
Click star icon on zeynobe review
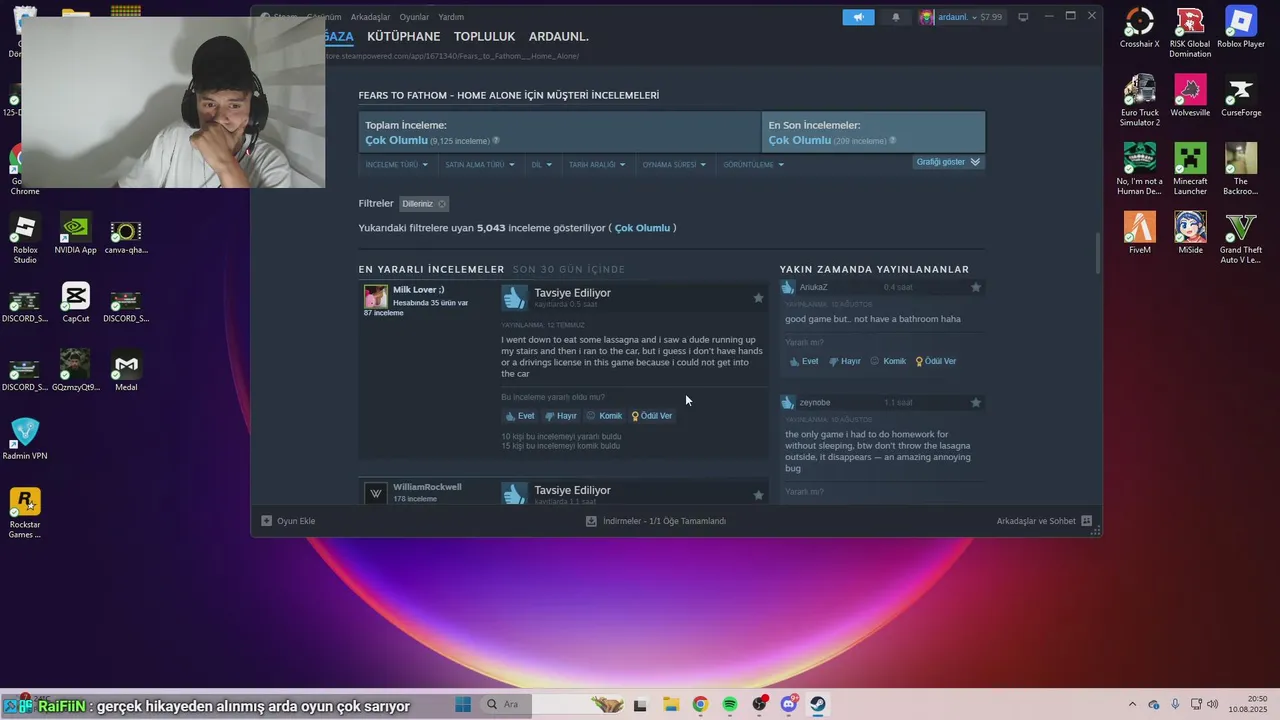[x=976, y=402]
